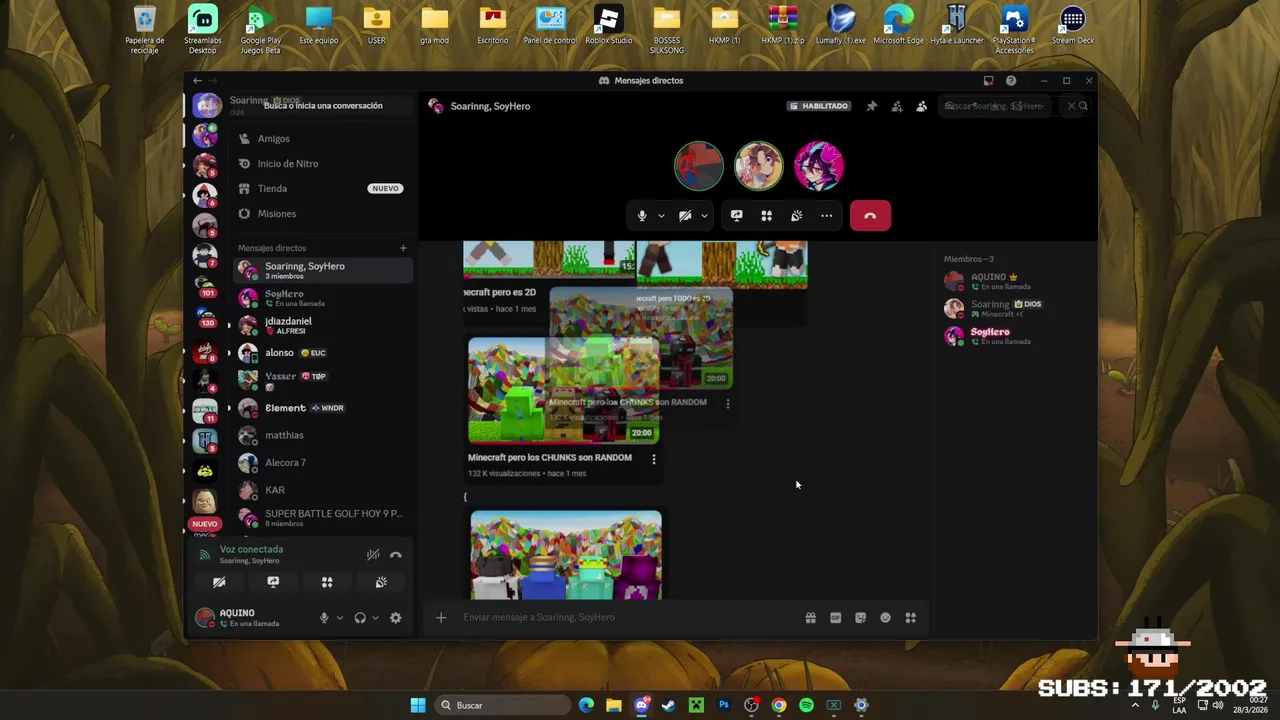Screen dimensions: 1280x720
Task: Open more call options (three dots)
Action: pyautogui.click(x=826, y=215)
